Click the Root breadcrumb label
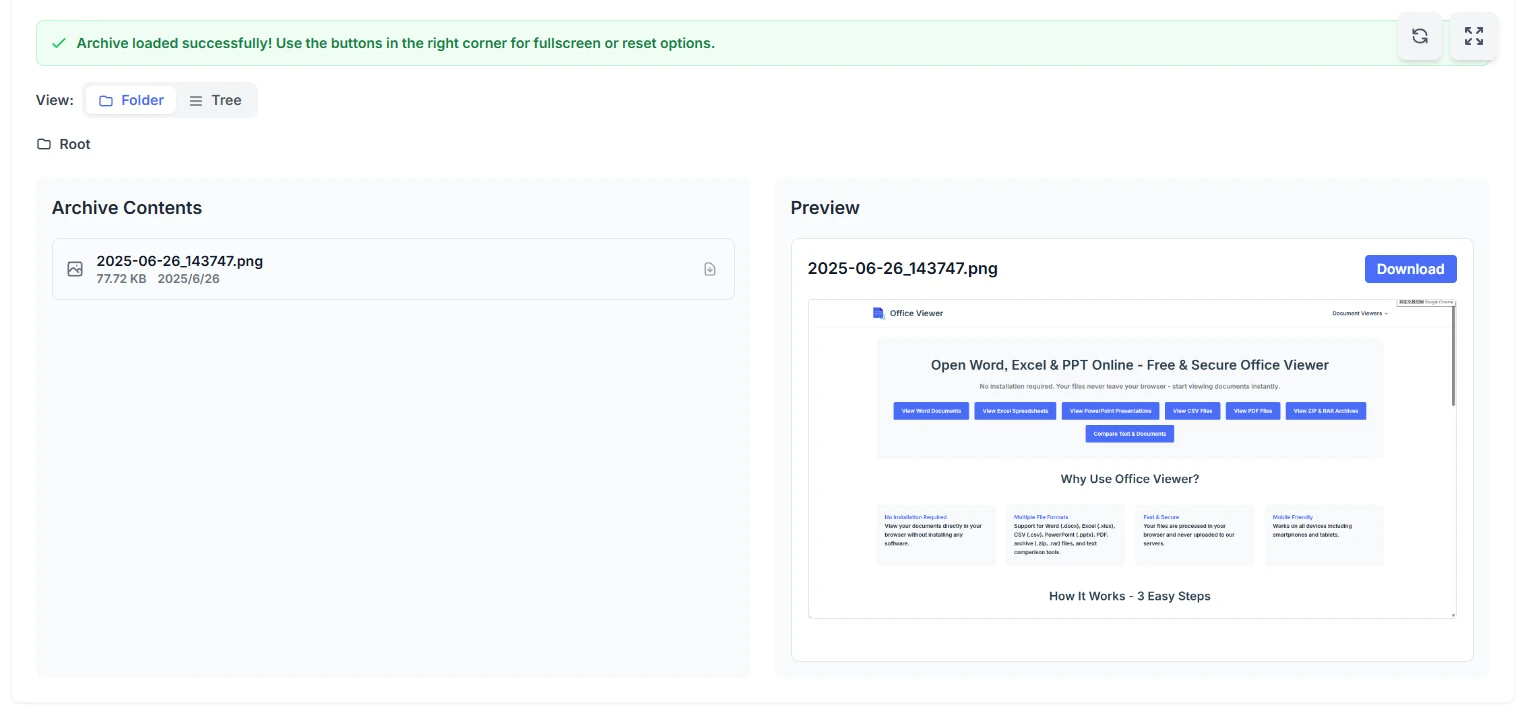The width and height of the screenshot is (1540, 722). [x=75, y=144]
